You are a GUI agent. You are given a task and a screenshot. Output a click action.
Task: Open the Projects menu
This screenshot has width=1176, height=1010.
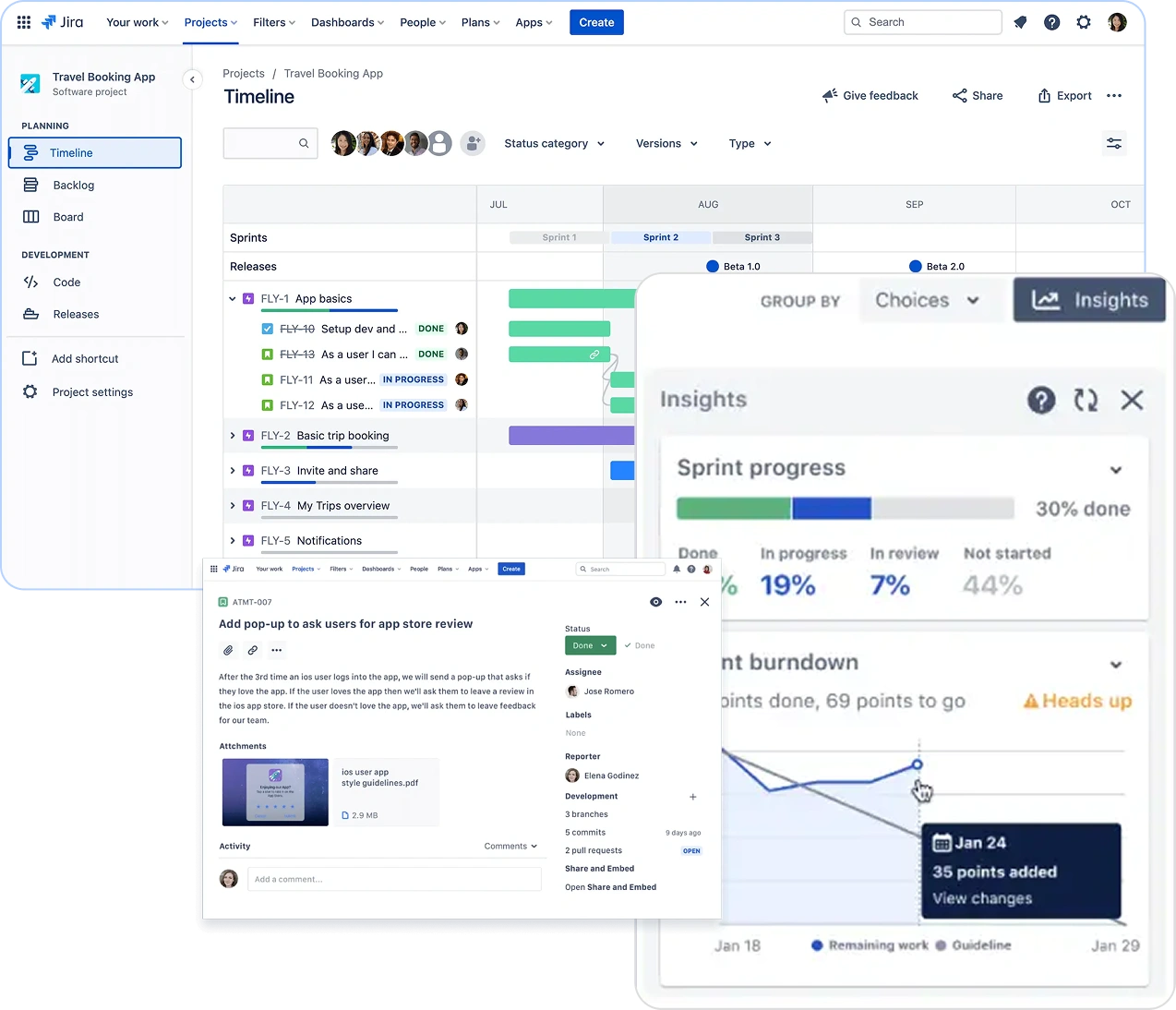210,22
